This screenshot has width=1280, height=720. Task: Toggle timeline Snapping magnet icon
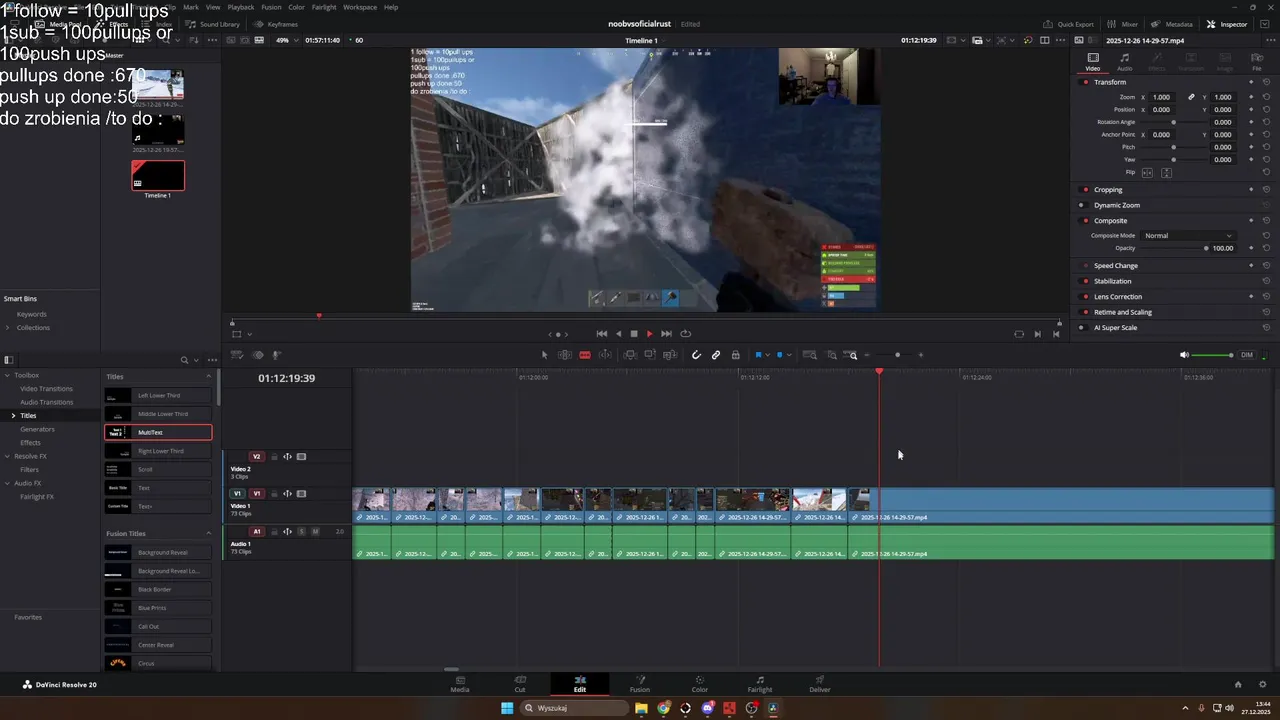697,355
